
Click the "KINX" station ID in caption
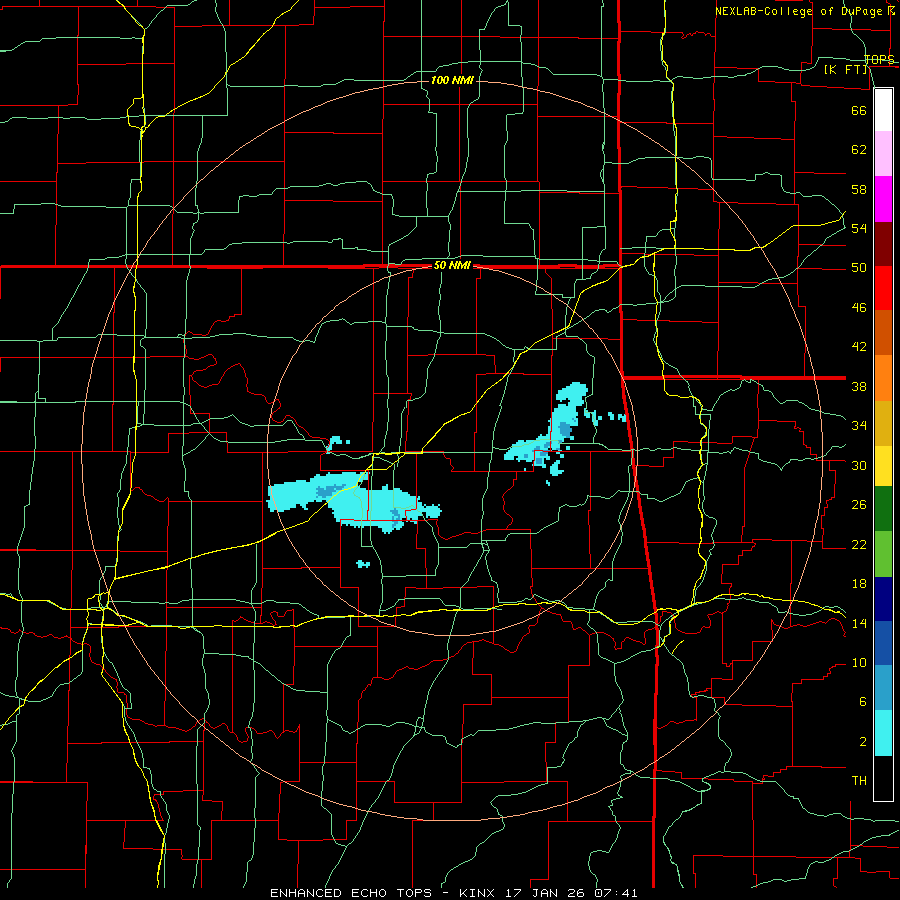476,893
